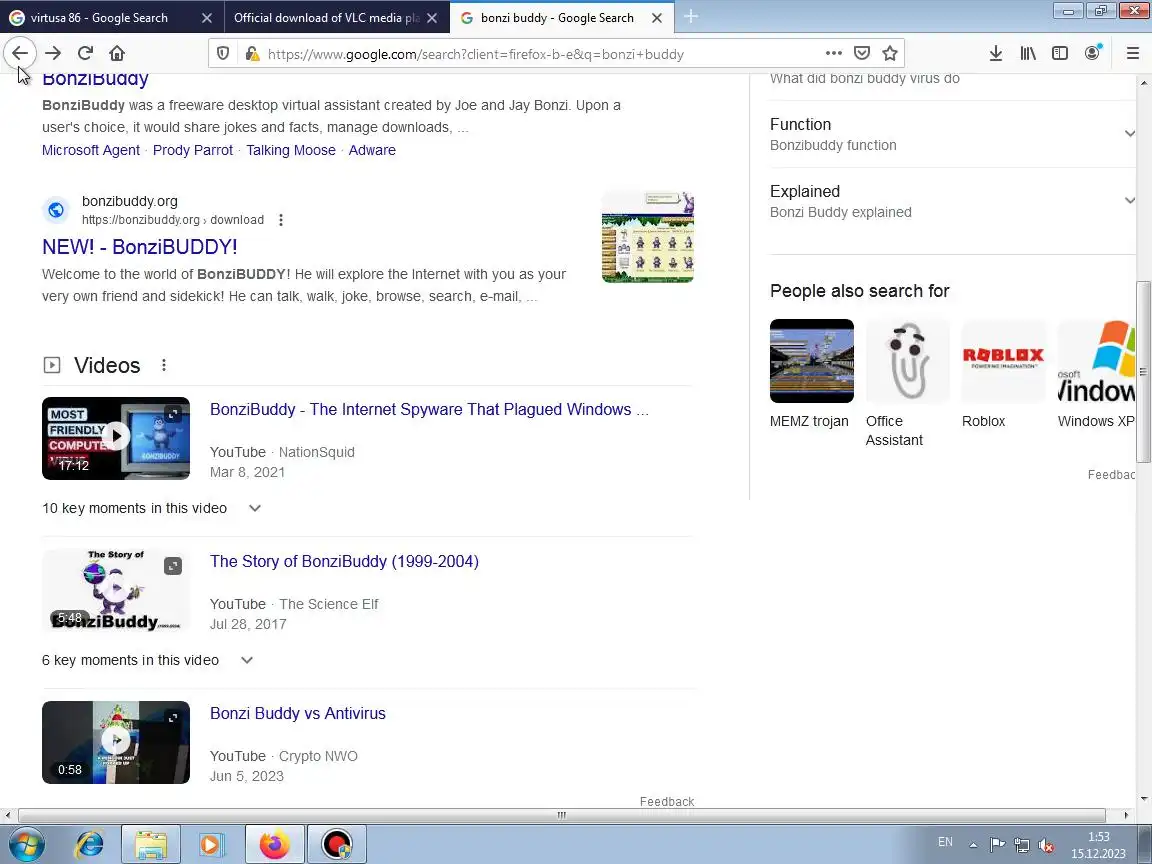Open a new tab with plus button
1152x864 pixels.
point(691,17)
